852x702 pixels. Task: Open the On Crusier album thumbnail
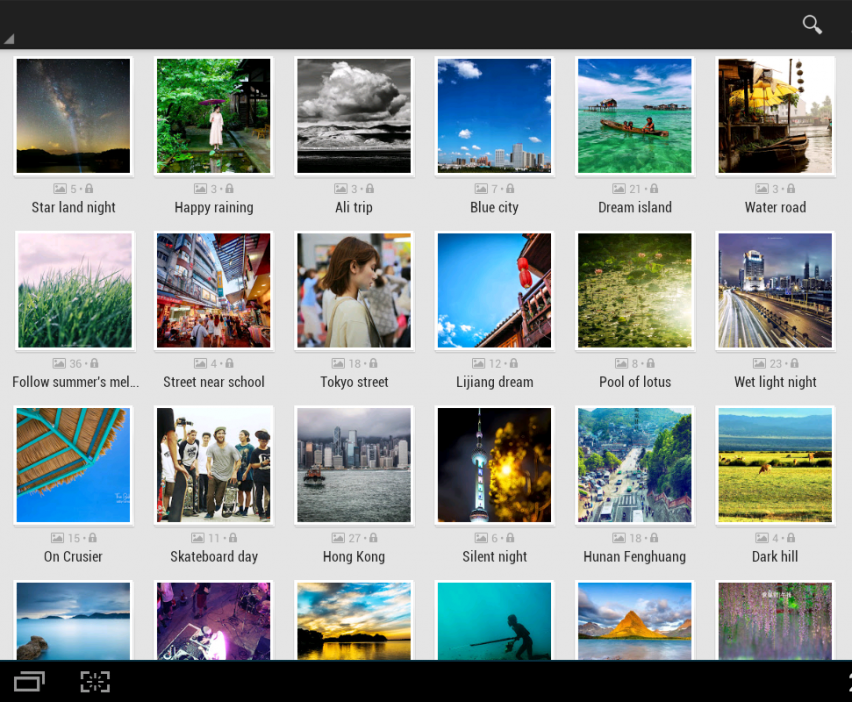tap(73, 465)
